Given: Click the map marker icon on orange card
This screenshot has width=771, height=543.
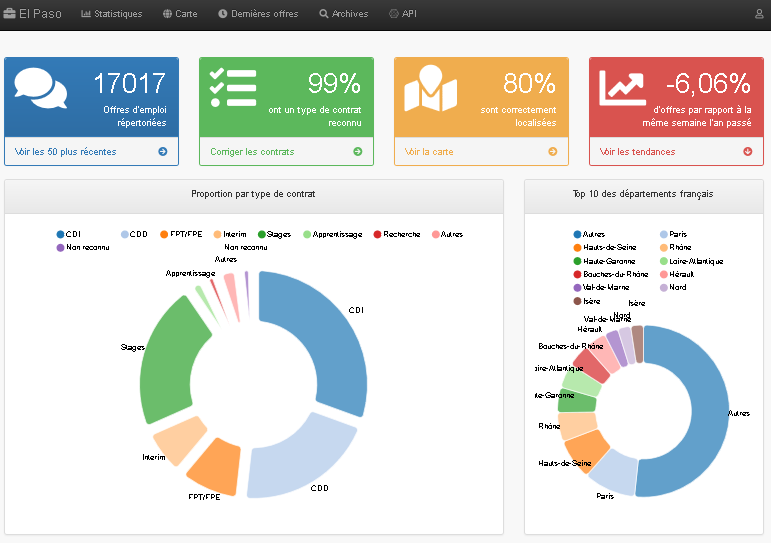Looking at the screenshot, I should tap(430, 89).
